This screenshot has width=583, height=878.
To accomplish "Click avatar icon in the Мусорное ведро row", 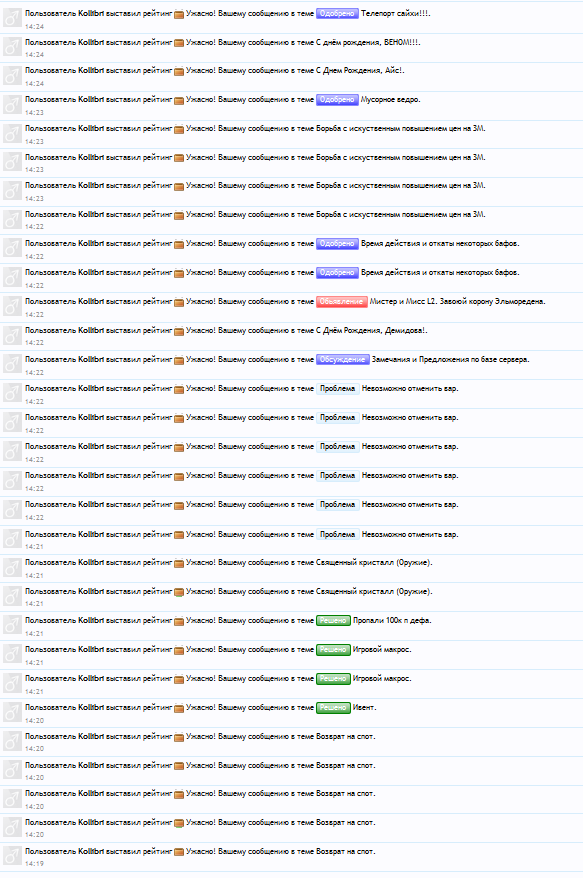I will 12,104.
